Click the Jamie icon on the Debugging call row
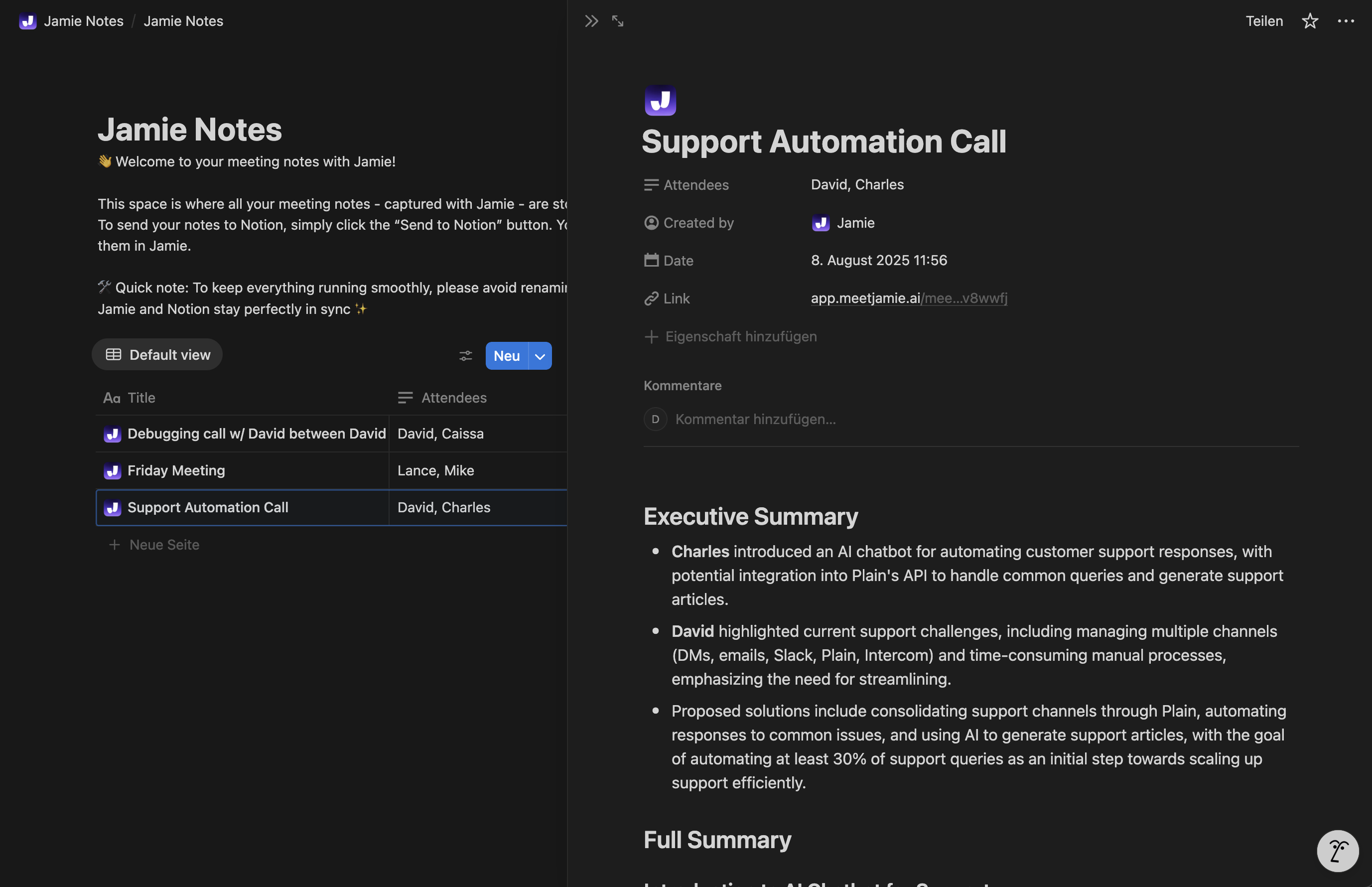 (112, 435)
